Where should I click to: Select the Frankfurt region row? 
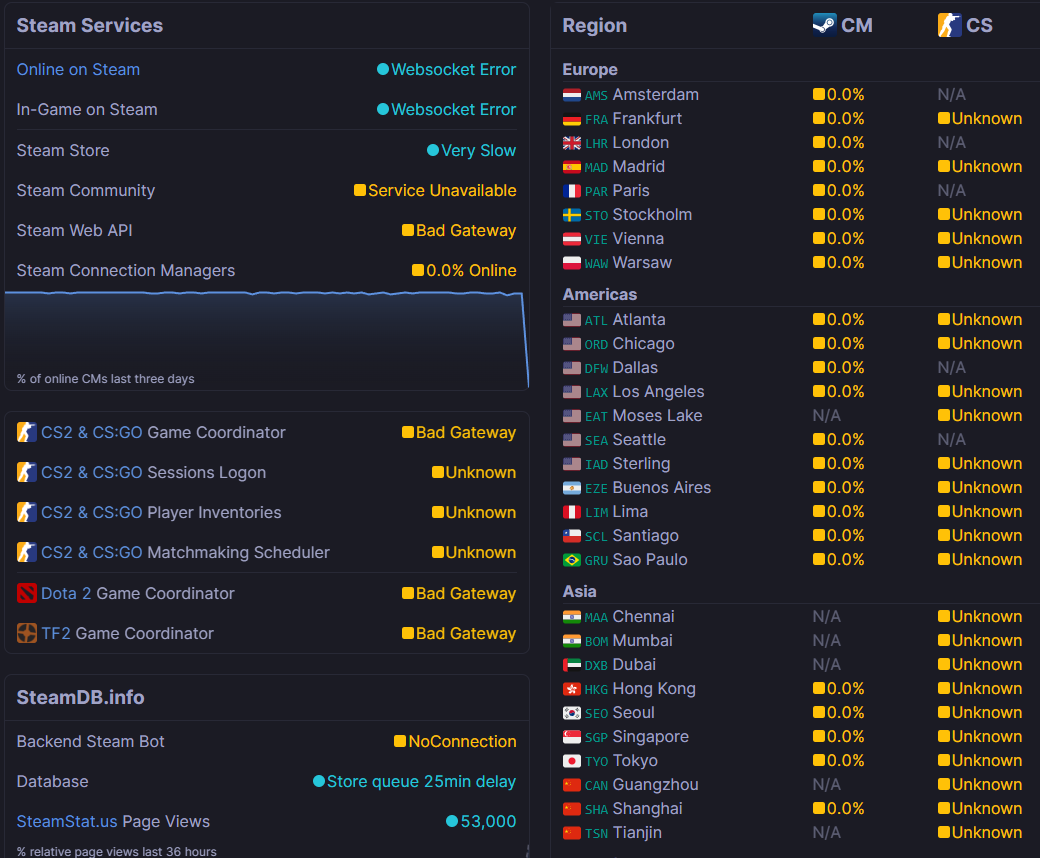coord(647,119)
